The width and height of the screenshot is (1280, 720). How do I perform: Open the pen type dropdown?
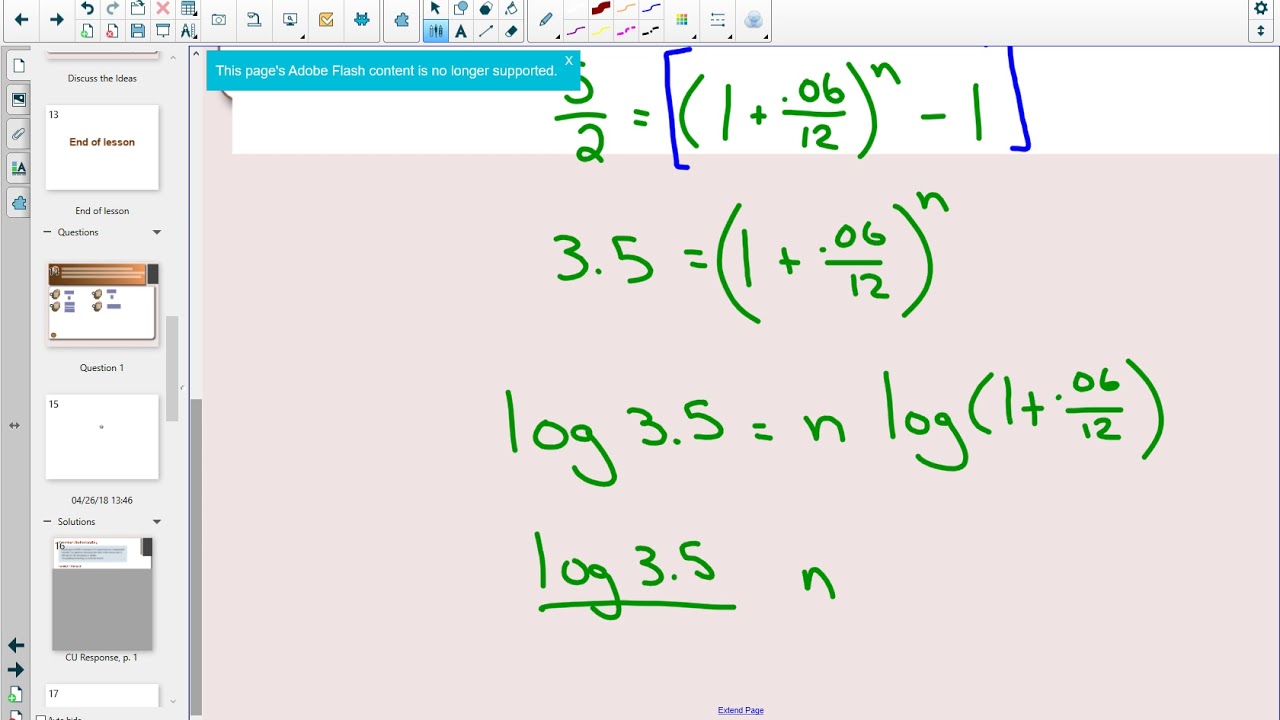pos(546,20)
